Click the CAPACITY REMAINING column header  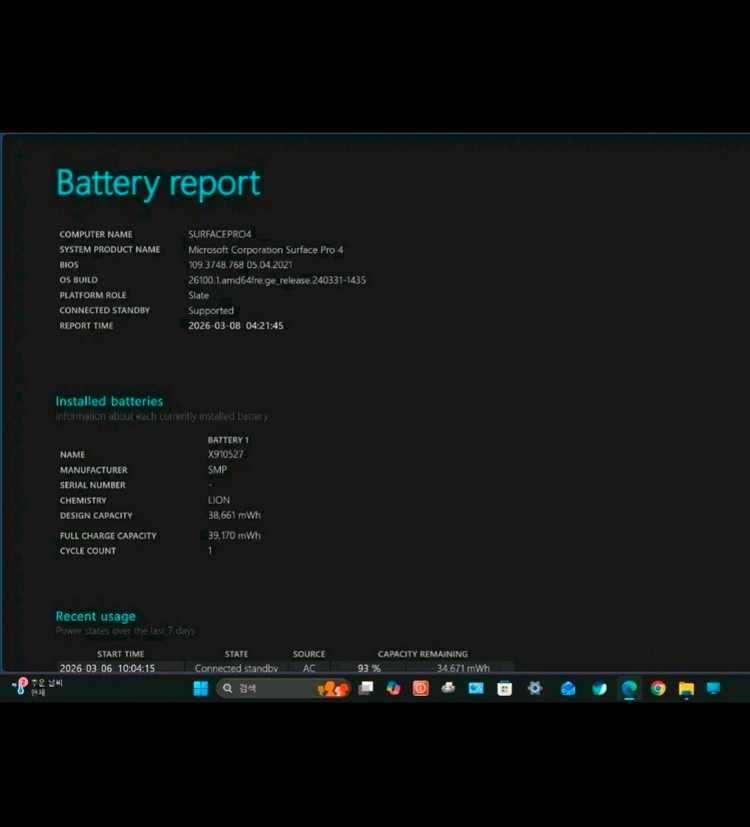[x=422, y=654]
